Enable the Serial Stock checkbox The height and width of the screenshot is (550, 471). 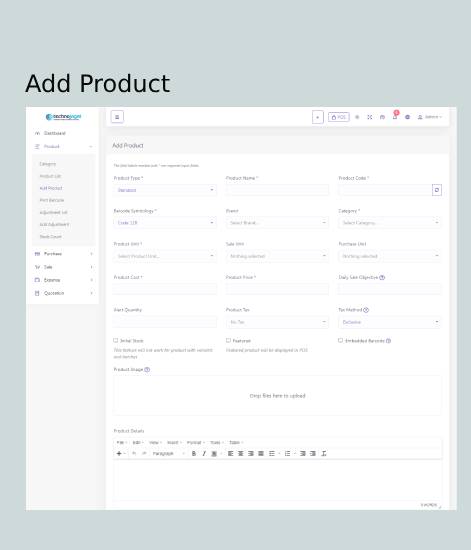pos(115,340)
